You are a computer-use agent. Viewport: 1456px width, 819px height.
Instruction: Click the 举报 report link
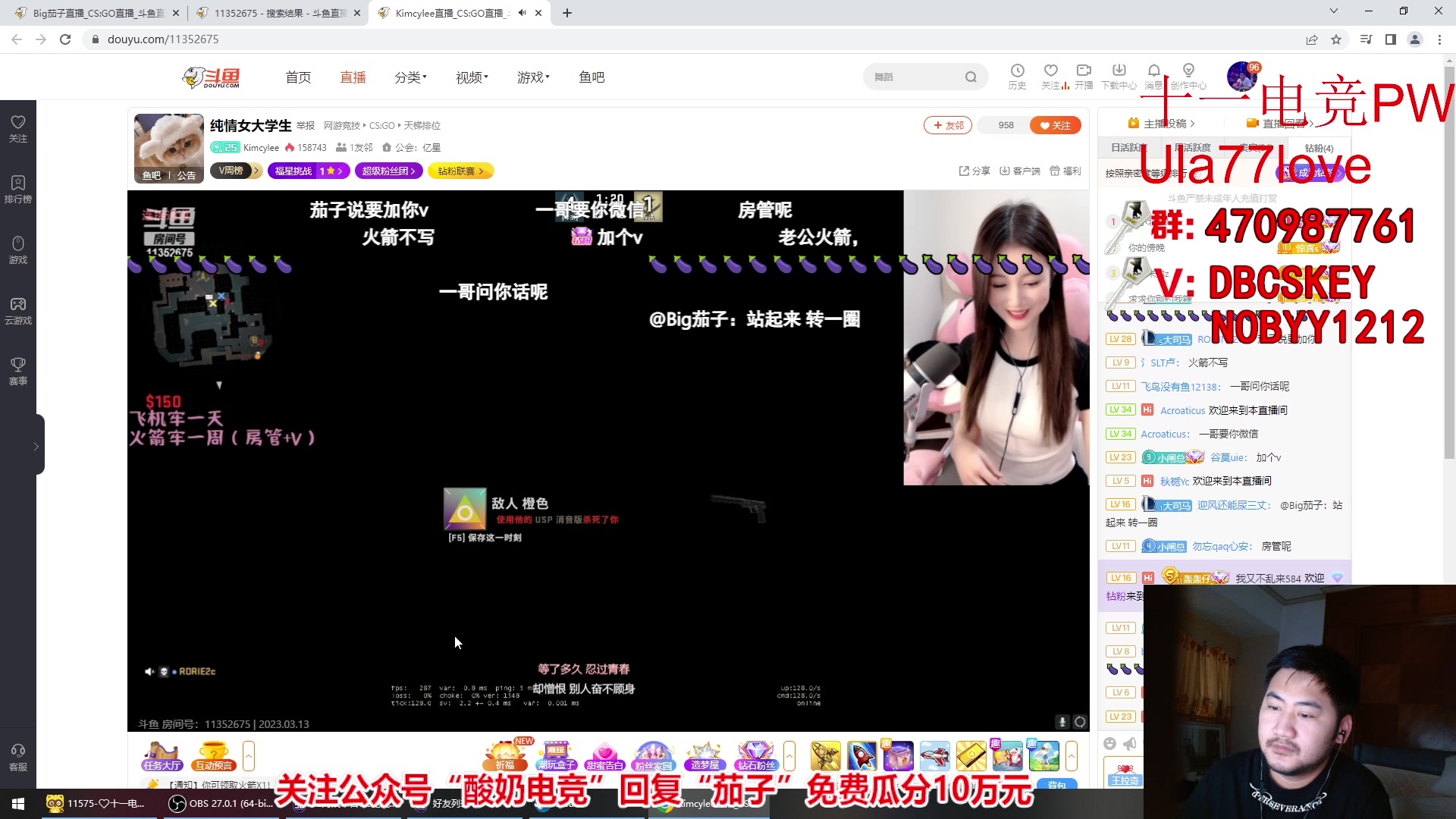coord(306,126)
